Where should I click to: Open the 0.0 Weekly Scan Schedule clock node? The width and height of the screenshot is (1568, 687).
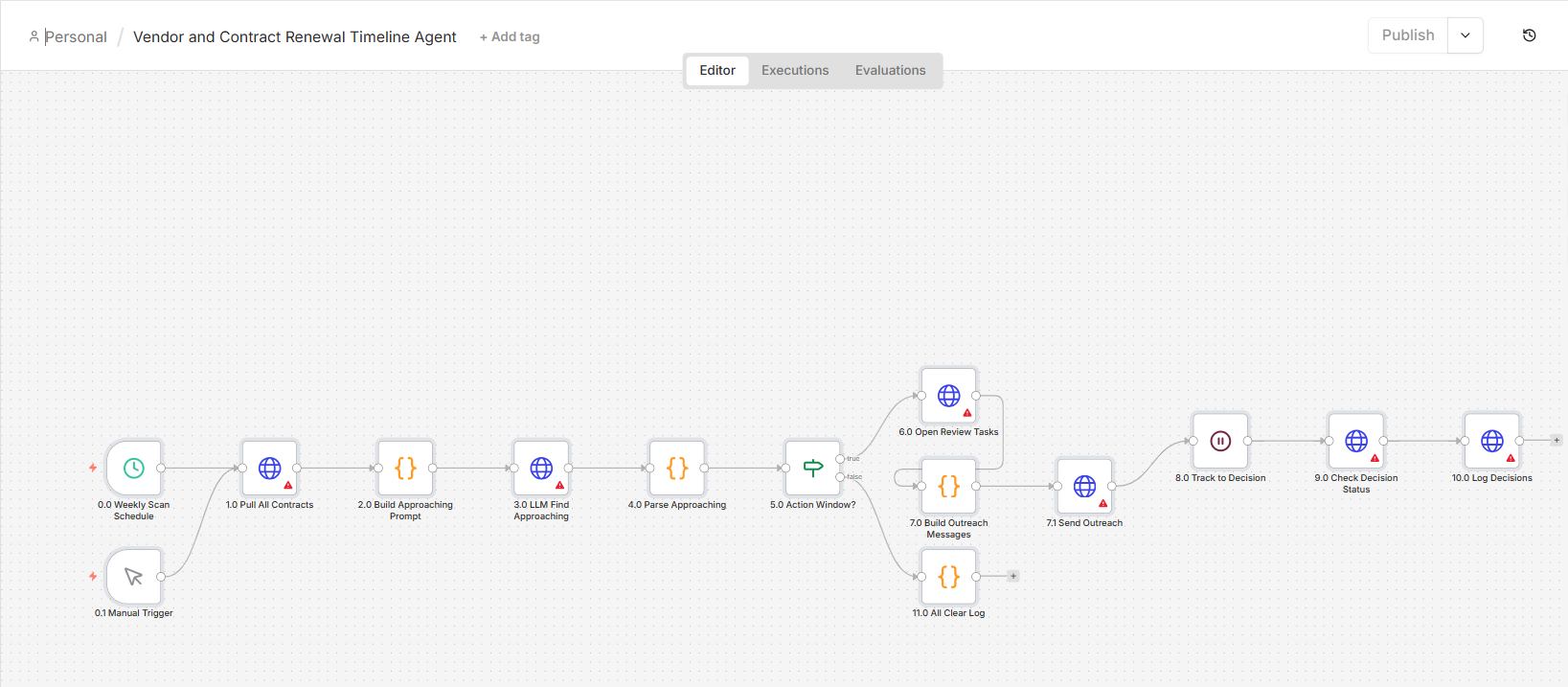pyautogui.click(x=134, y=468)
